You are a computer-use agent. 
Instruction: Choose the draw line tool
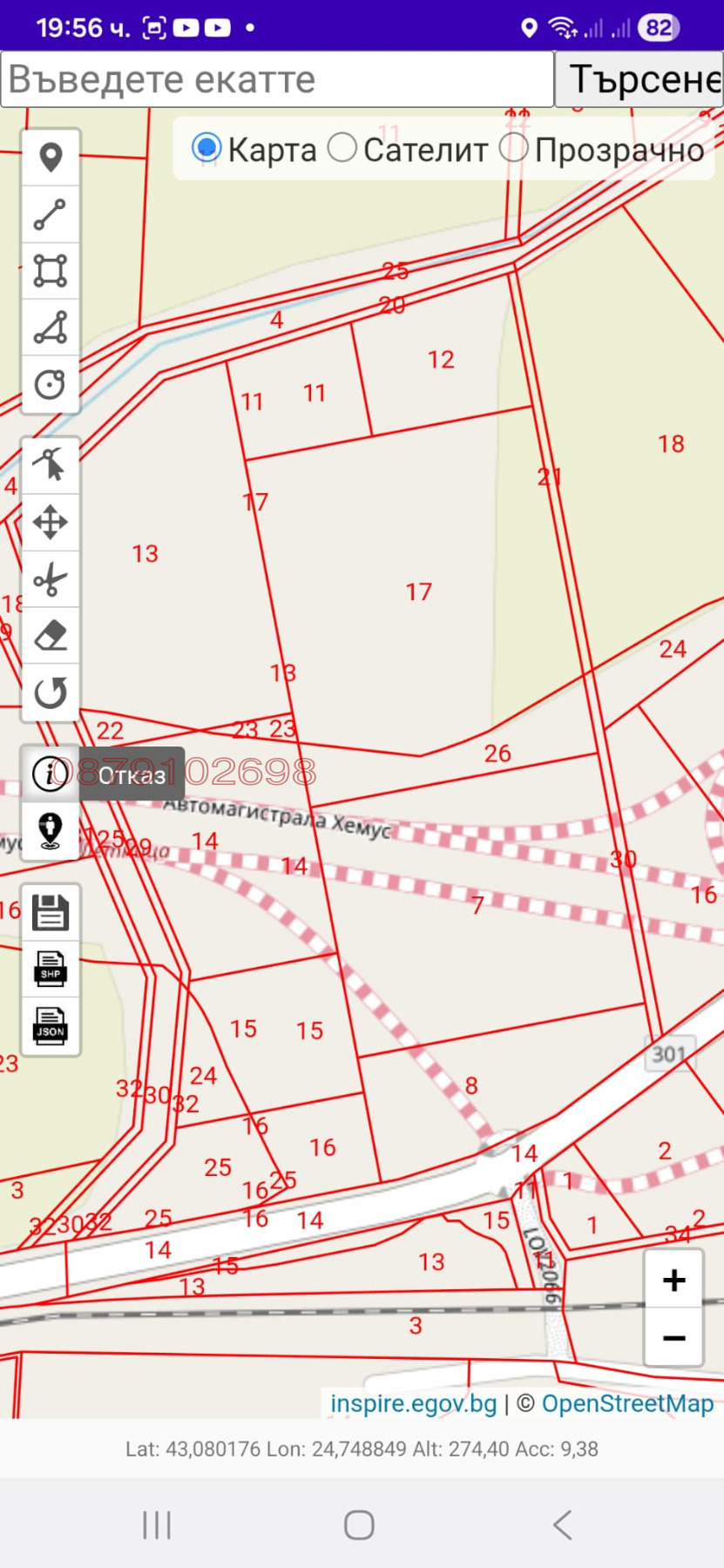point(51,214)
